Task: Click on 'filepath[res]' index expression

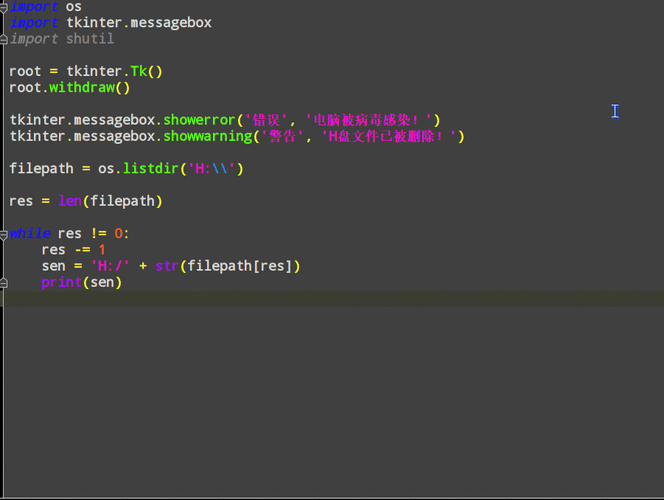Action: (x=240, y=266)
